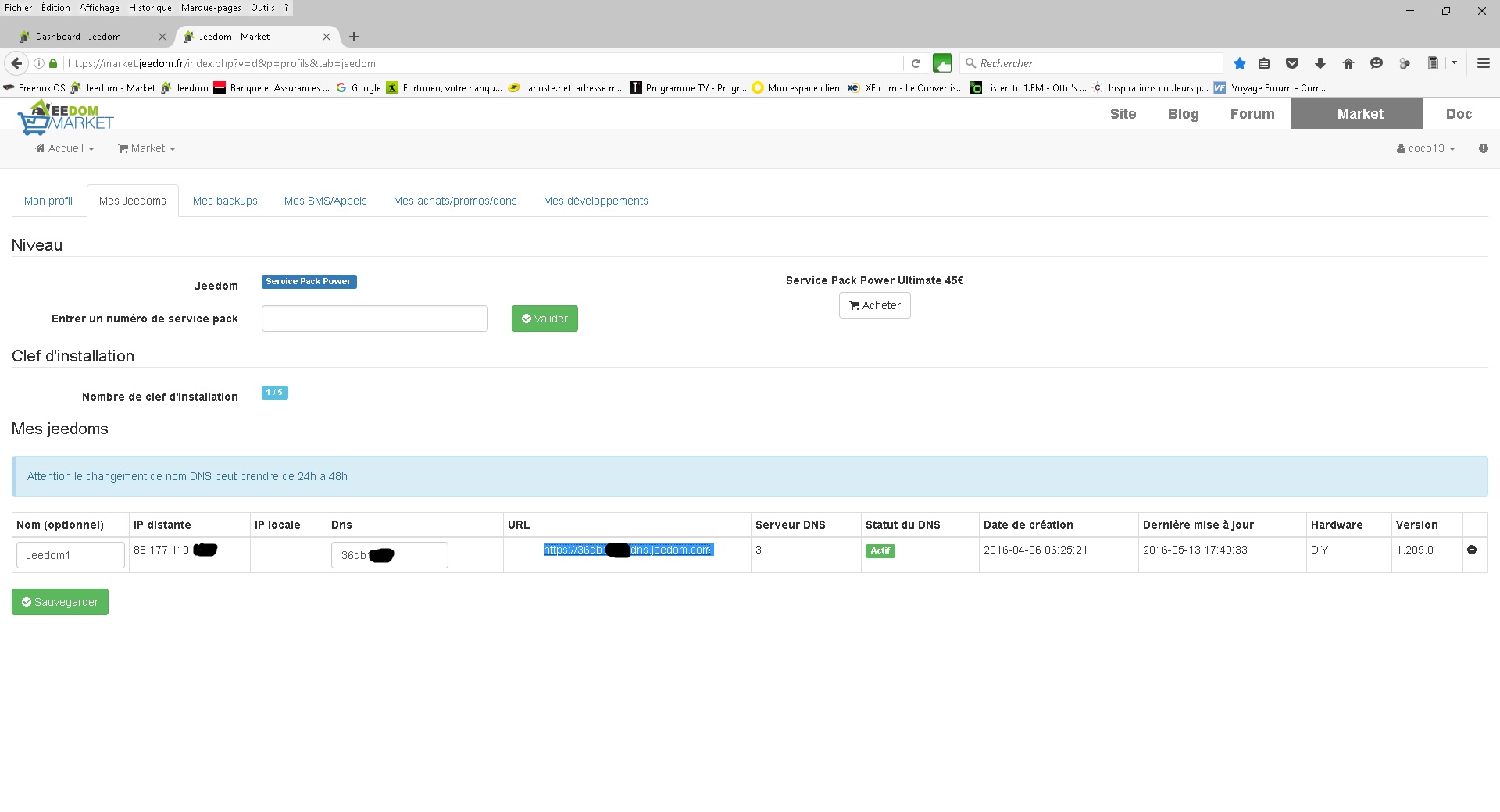This screenshot has height=812, width=1500.
Task: Open the downloads arrow icon
Action: coord(1320,63)
